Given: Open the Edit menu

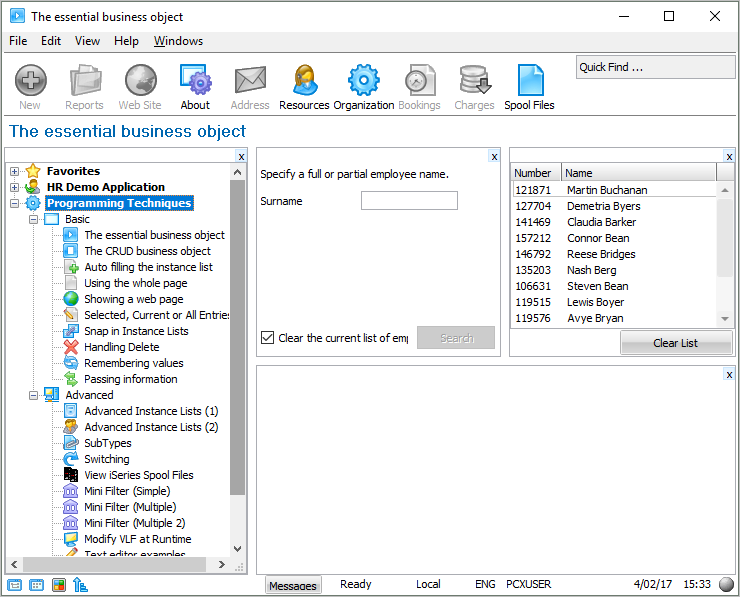Looking at the screenshot, I should click(51, 41).
